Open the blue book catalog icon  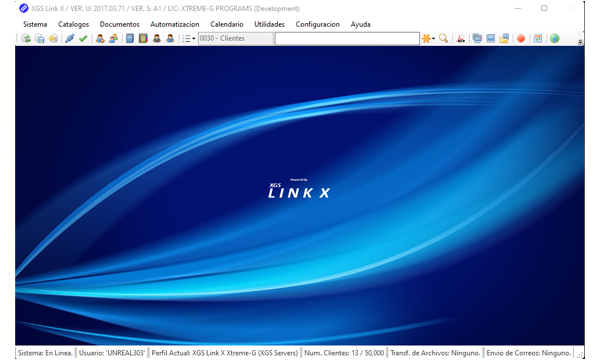pos(130,38)
